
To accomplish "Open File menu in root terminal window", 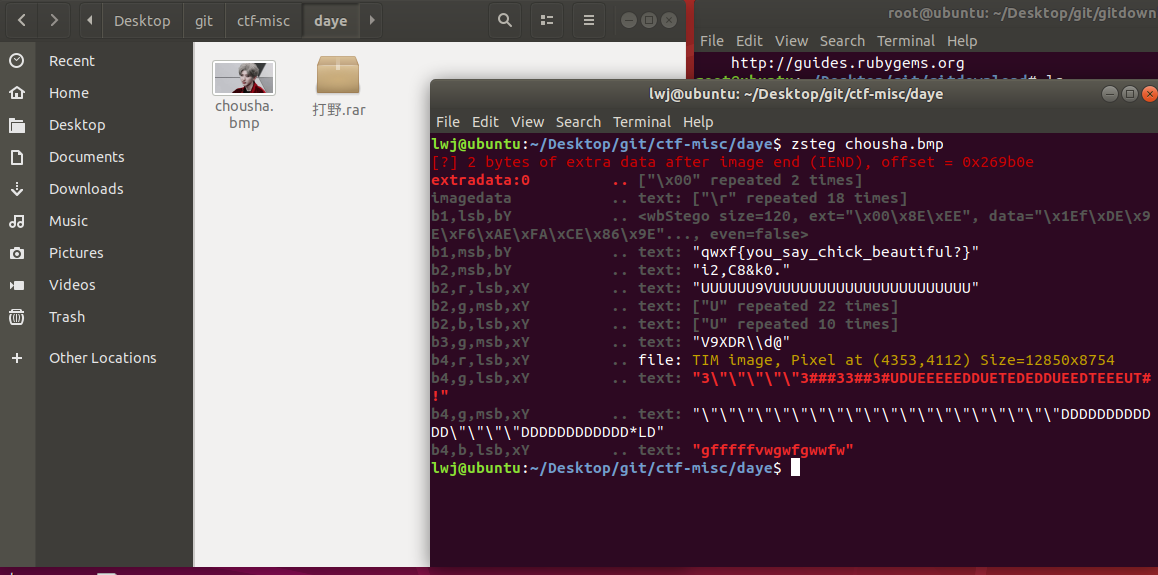I will (712, 41).
